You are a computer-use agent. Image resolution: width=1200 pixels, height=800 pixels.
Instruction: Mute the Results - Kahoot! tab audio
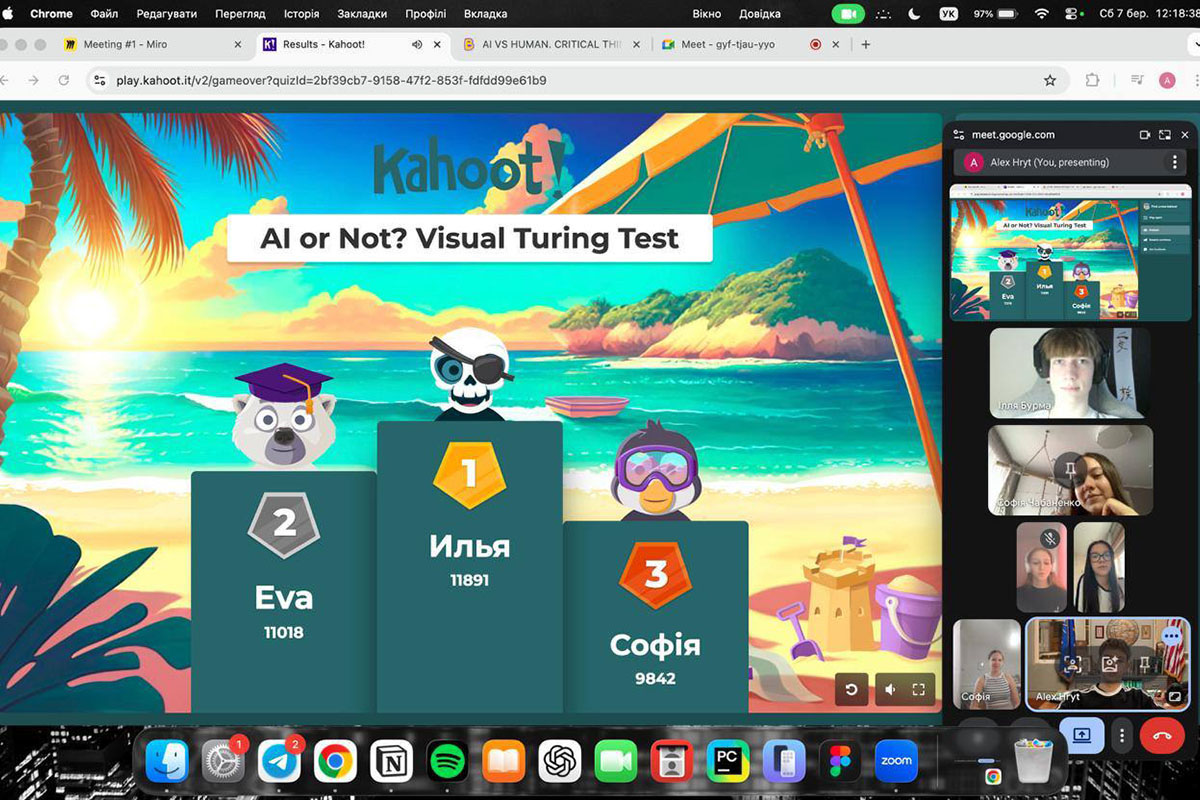click(417, 44)
